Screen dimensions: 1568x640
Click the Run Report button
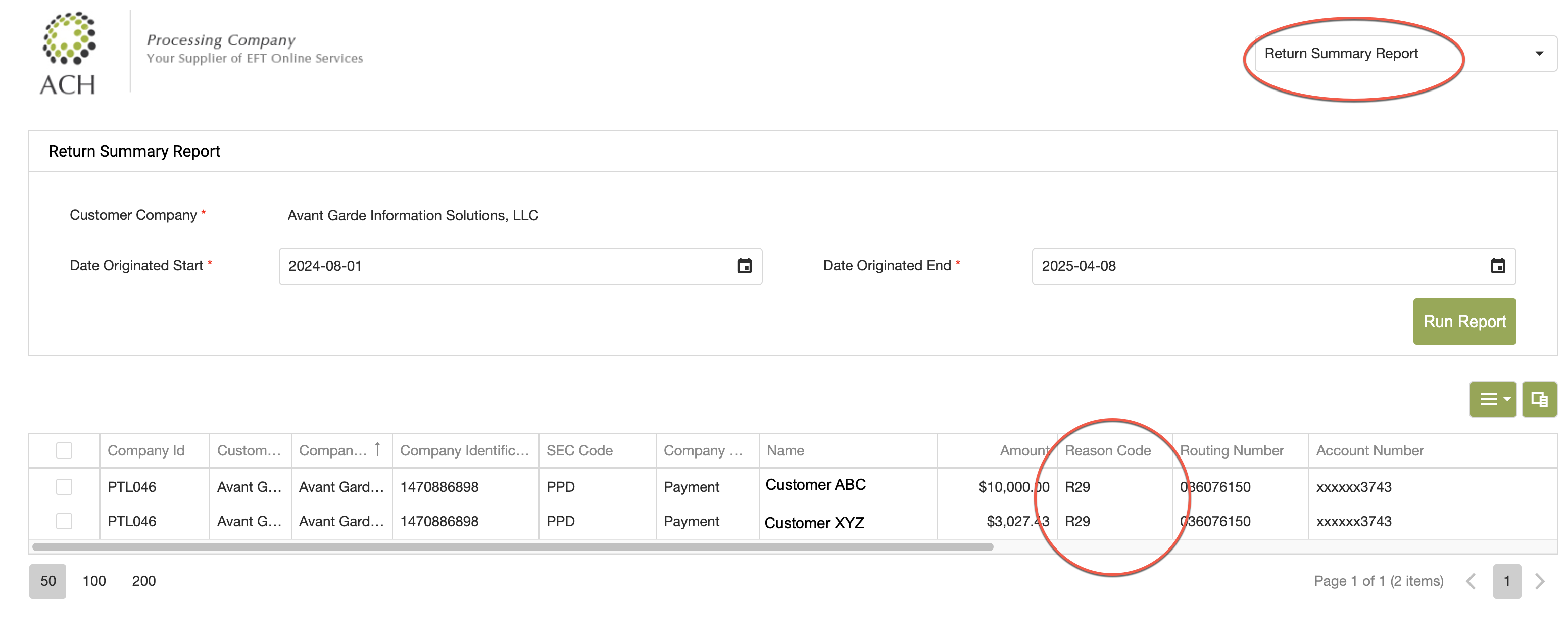coord(1464,322)
